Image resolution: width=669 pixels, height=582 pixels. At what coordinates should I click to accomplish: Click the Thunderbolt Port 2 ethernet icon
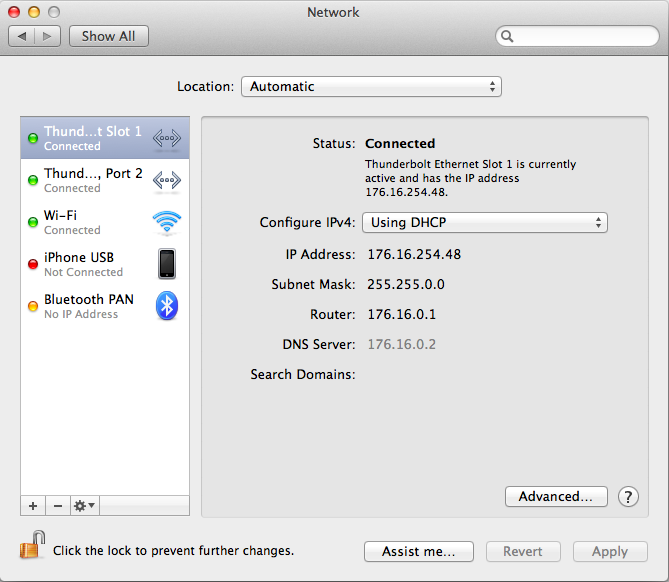(x=167, y=180)
